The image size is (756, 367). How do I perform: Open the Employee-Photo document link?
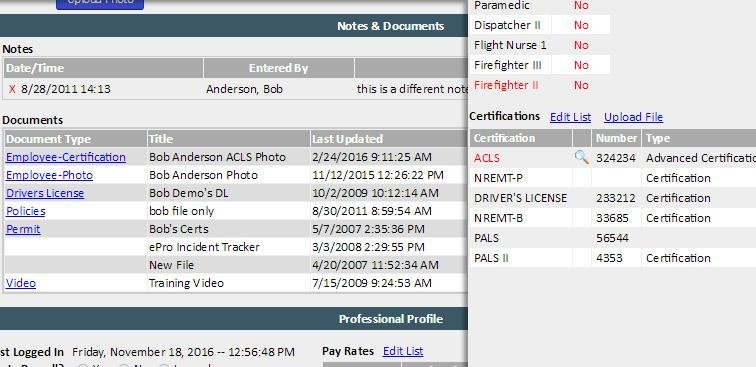pos(49,175)
